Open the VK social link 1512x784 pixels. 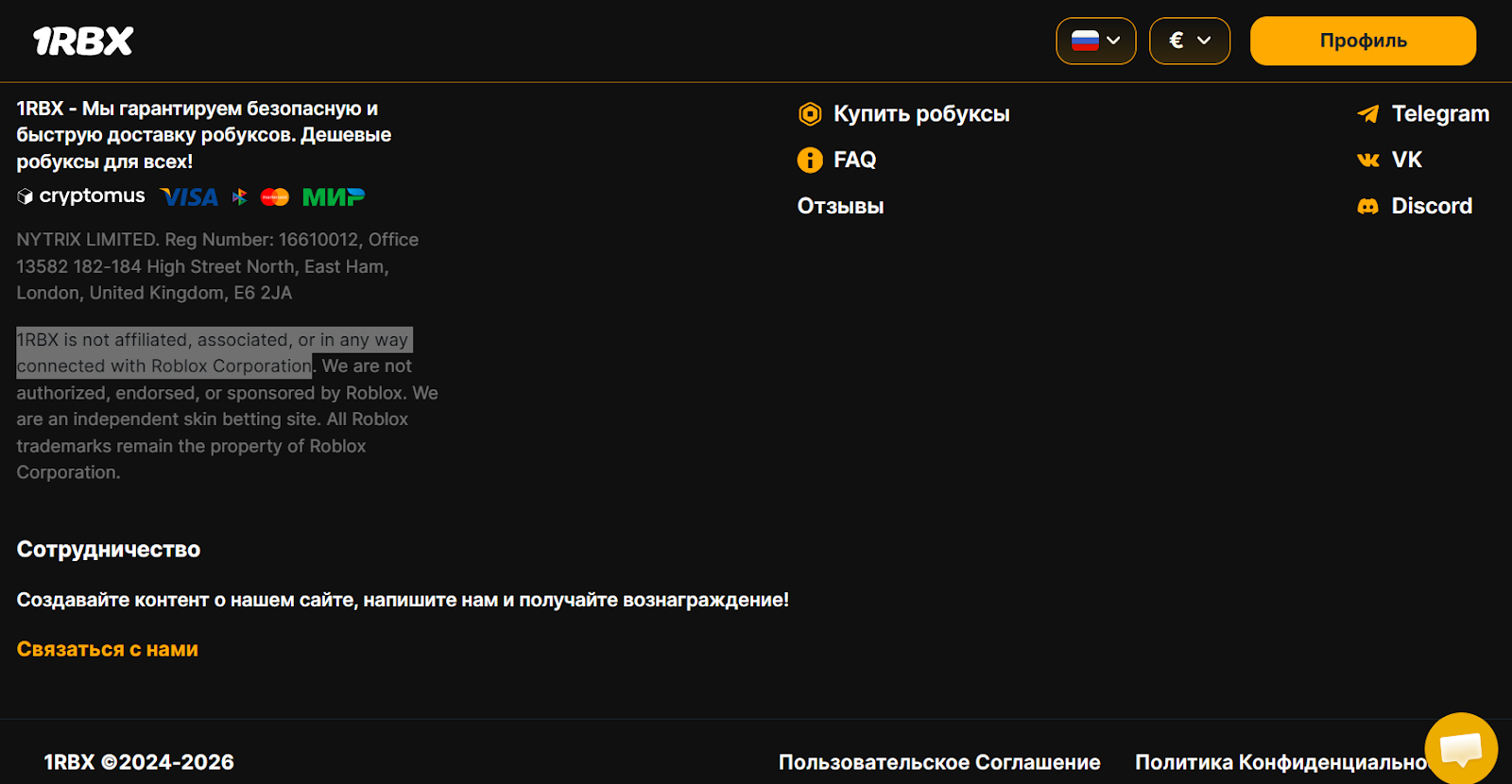click(x=1406, y=160)
